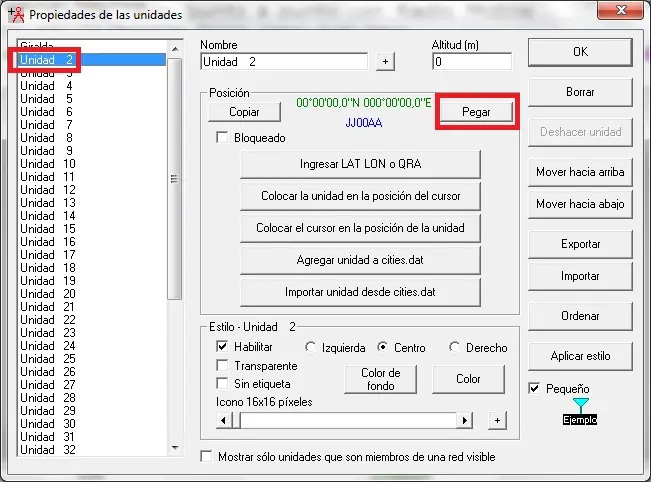
Task: Click the icon scrollbar left arrow
Action: coord(224,421)
